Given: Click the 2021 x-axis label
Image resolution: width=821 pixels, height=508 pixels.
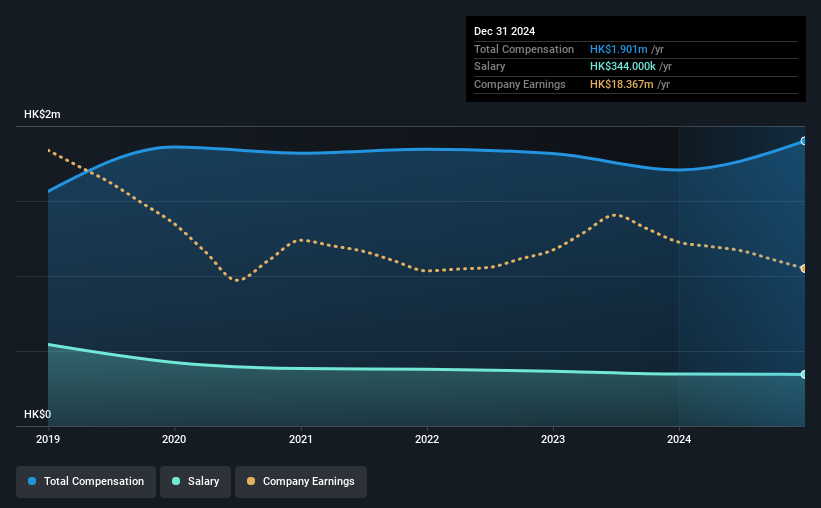Looking at the screenshot, I should pos(301,439).
